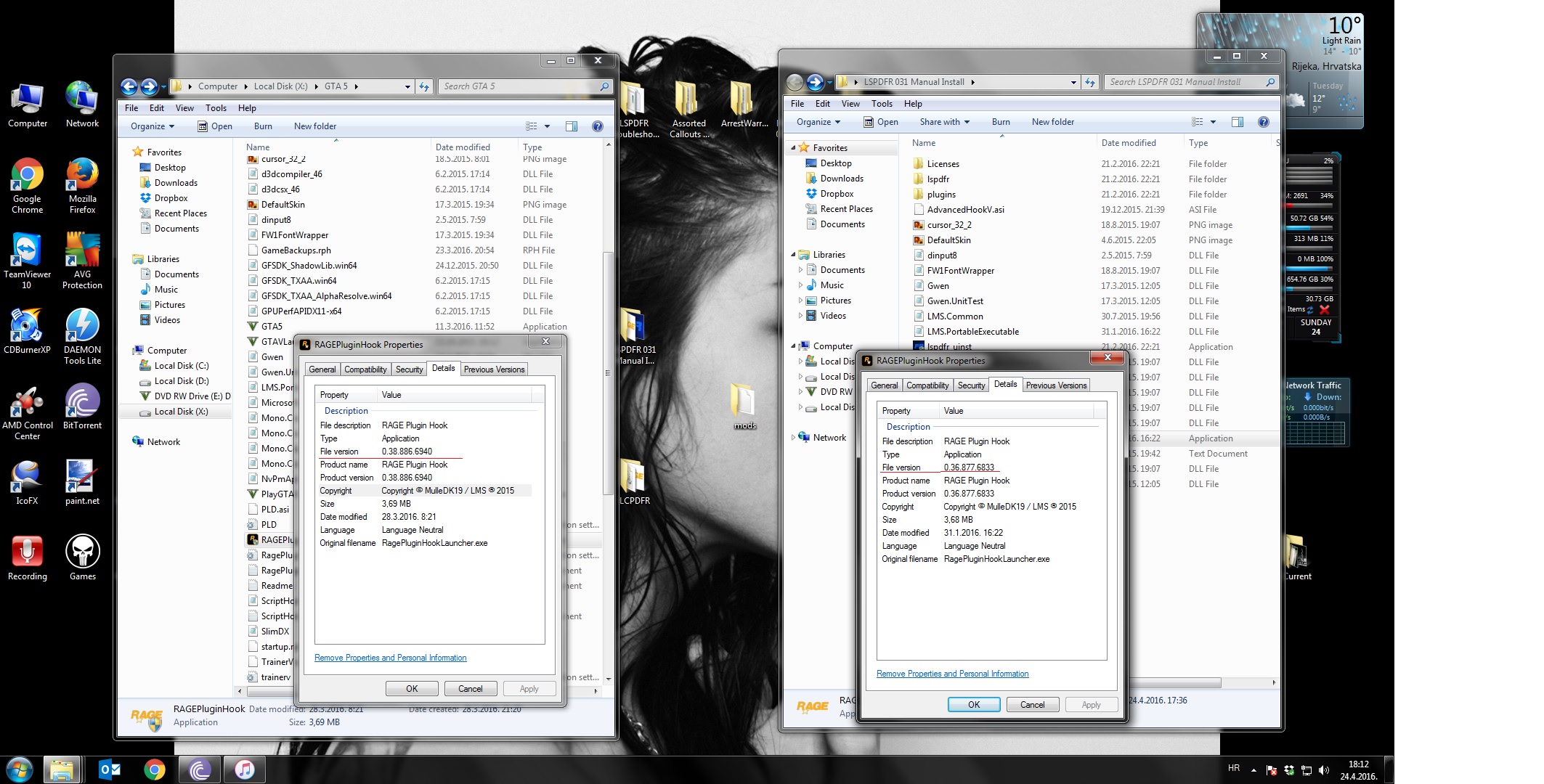Toggle preview pane in LSPDFR window
The height and width of the screenshot is (784, 1544).
pos(1238,122)
